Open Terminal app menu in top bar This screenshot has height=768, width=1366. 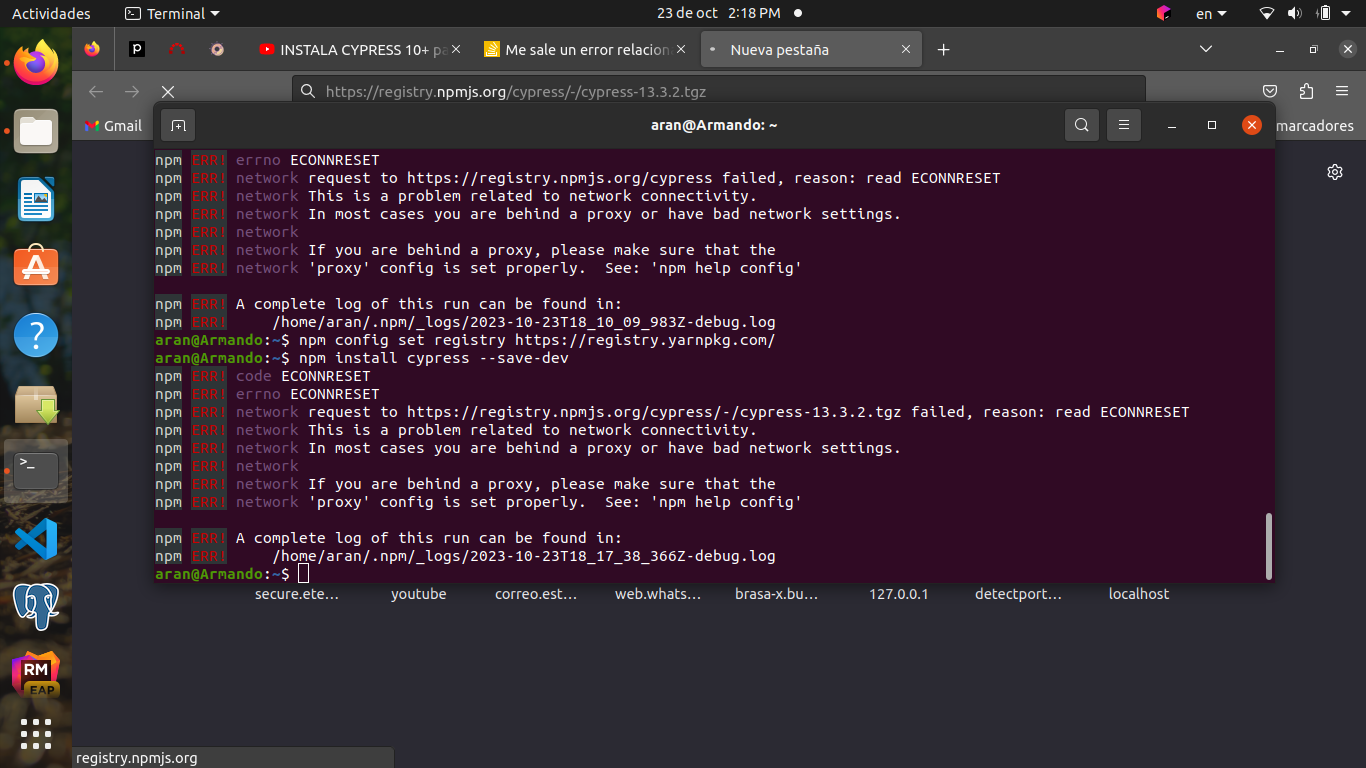pos(172,13)
